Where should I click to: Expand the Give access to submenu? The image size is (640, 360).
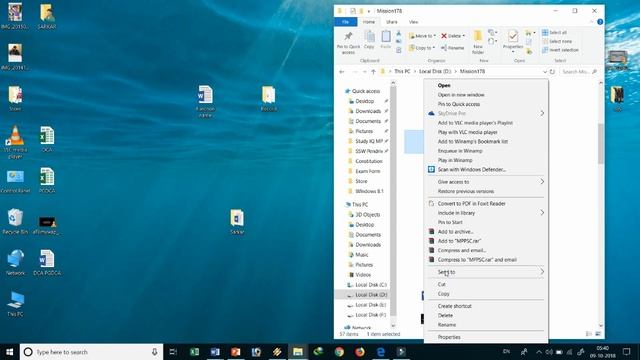coord(486,182)
